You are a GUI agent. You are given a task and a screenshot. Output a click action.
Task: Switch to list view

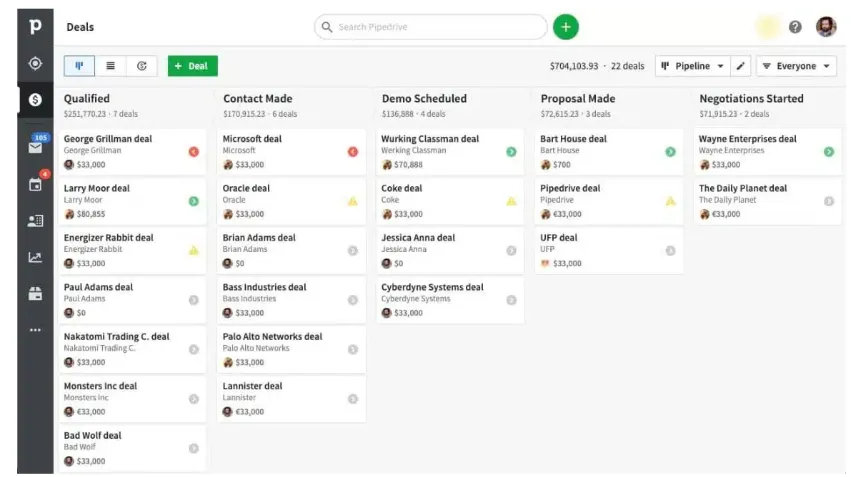[x=110, y=66]
